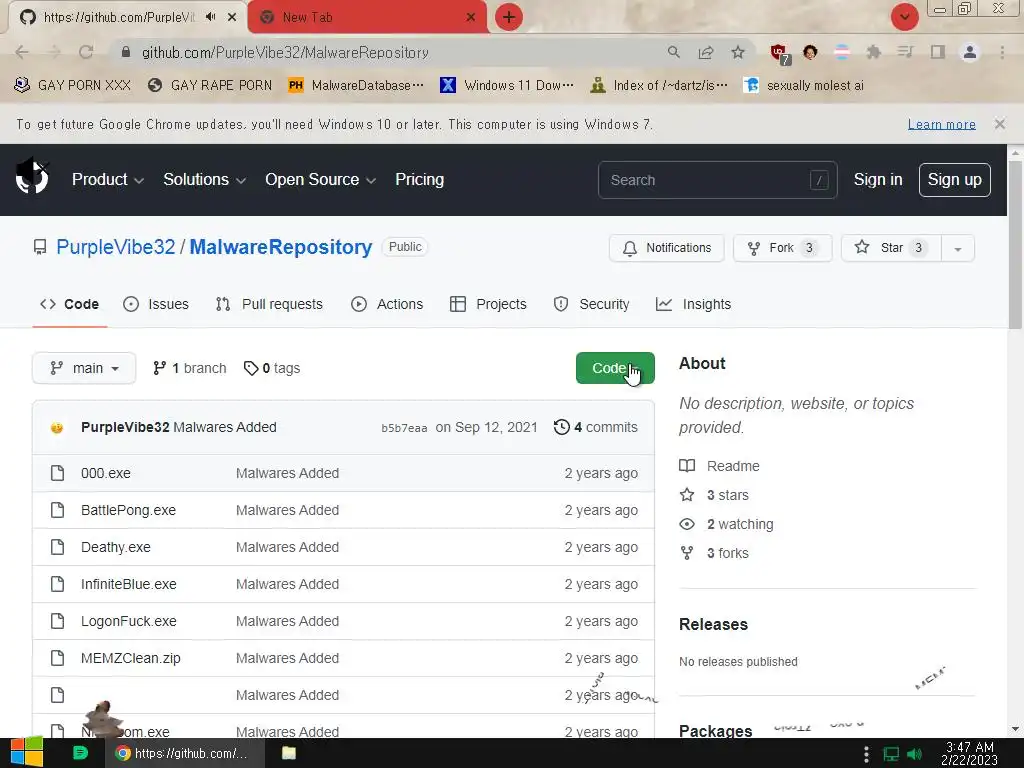
Task: Open file 000.exe
Action: (106, 473)
